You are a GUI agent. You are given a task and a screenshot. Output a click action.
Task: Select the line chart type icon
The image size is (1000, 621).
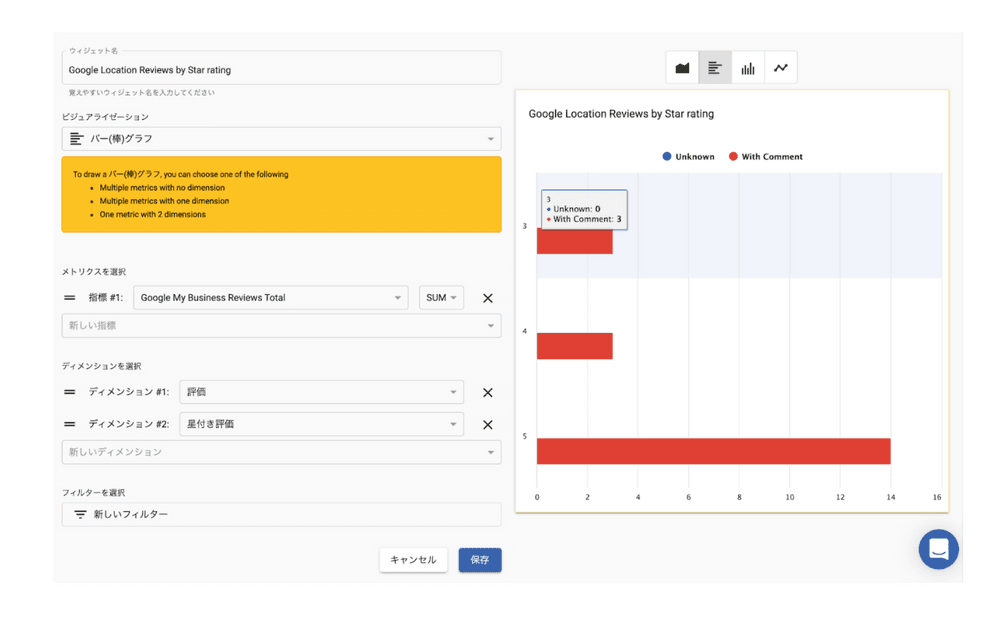coord(781,68)
